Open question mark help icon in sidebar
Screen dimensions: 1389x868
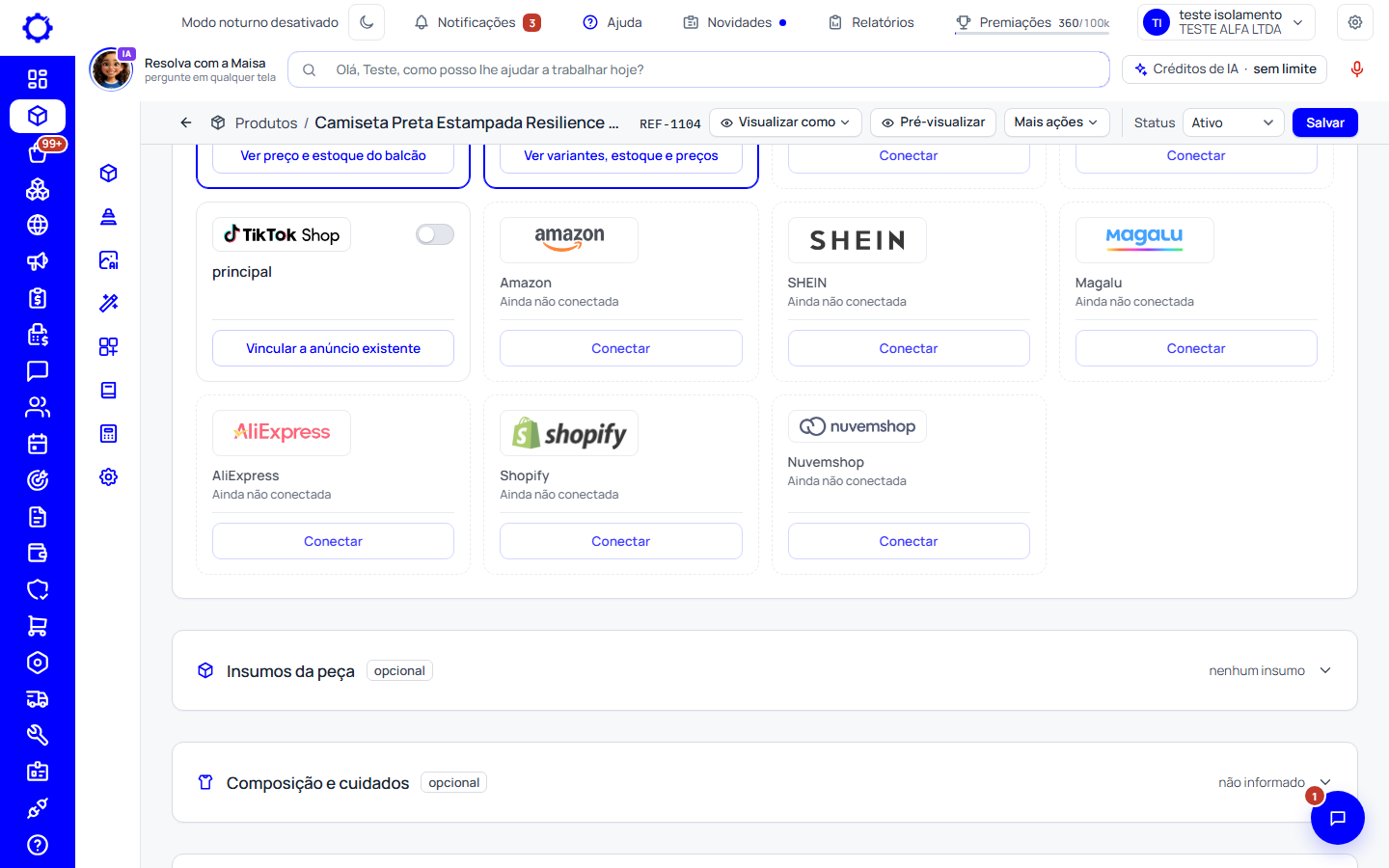point(38,845)
